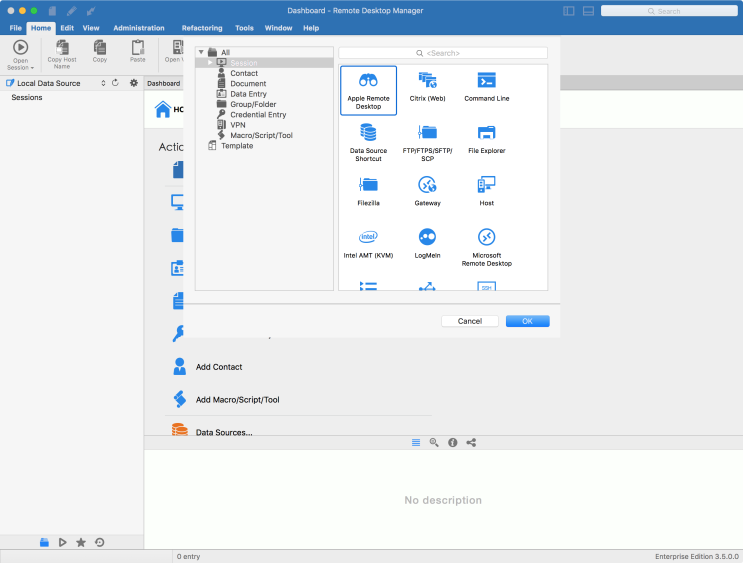
Task: Click the Cancel button
Action: click(470, 321)
